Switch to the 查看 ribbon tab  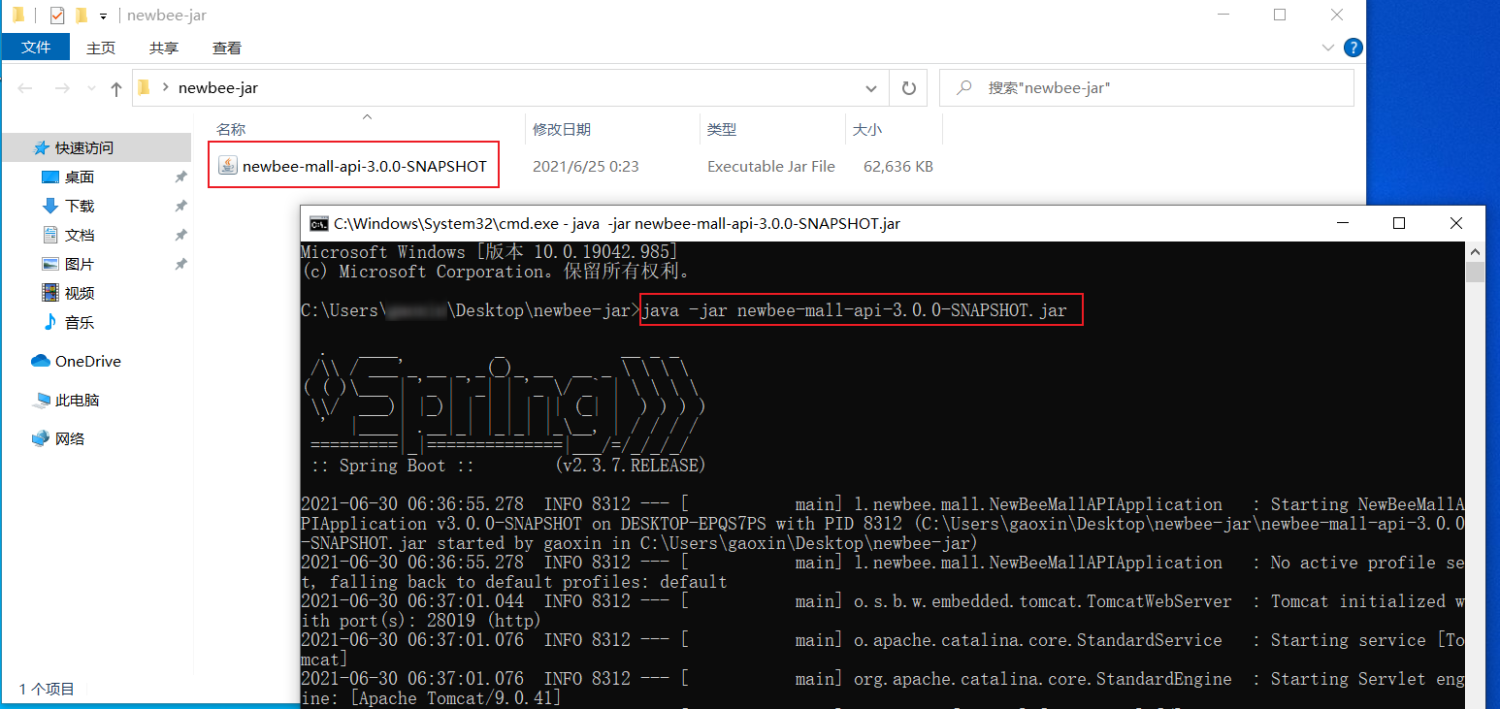point(227,47)
